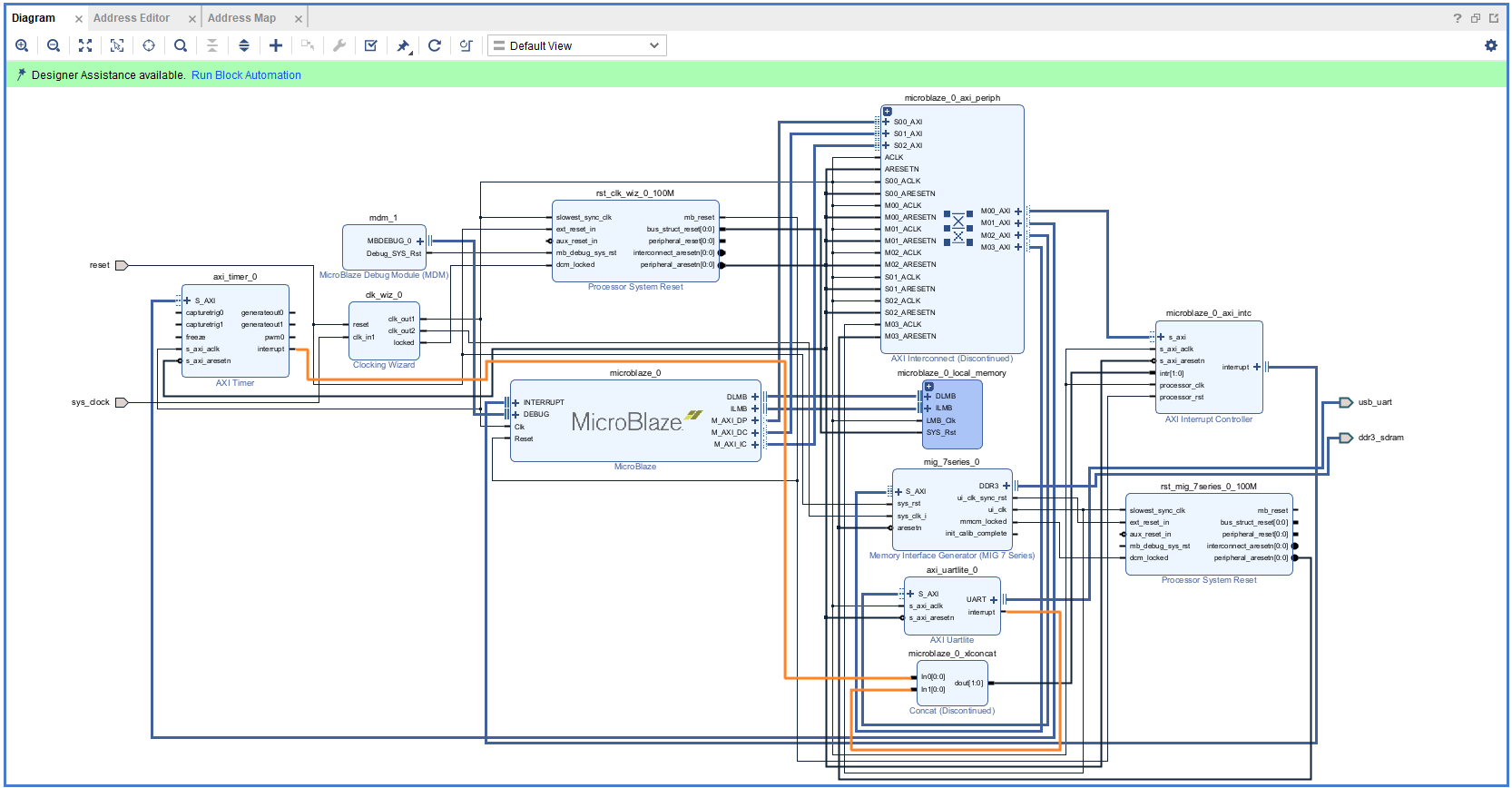Viewport: 1512px width, 788px height.
Task: Expand M00_AXI interface on AXI Interconnect
Action: point(1018,212)
